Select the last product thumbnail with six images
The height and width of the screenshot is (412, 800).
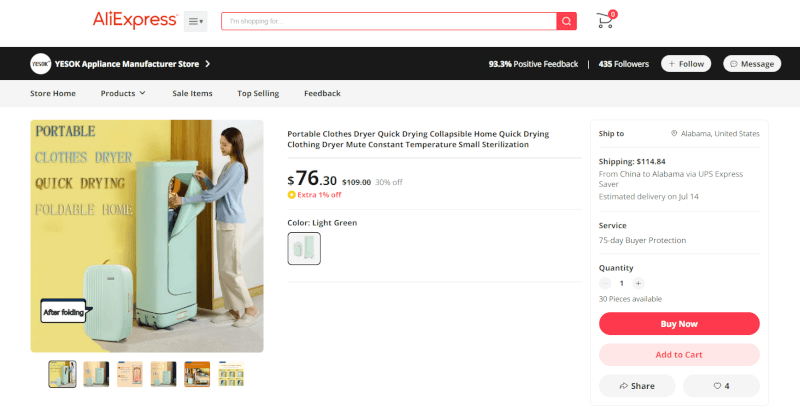231,374
